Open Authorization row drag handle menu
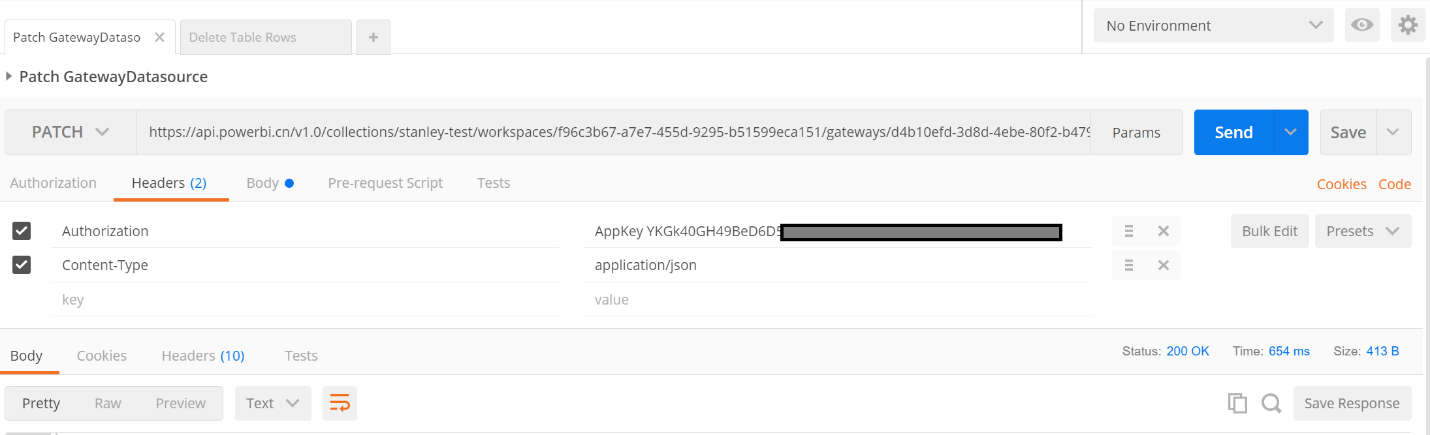 click(x=1129, y=231)
